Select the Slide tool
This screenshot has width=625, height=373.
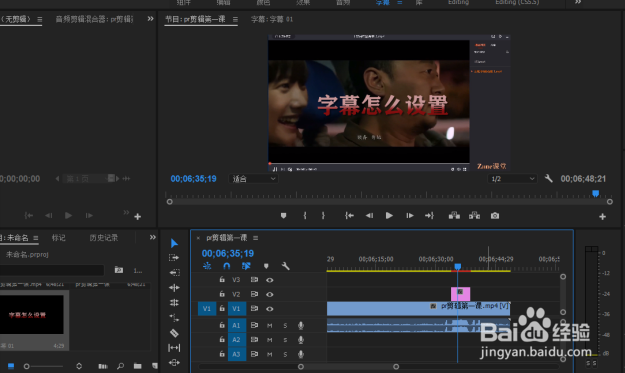(174, 363)
